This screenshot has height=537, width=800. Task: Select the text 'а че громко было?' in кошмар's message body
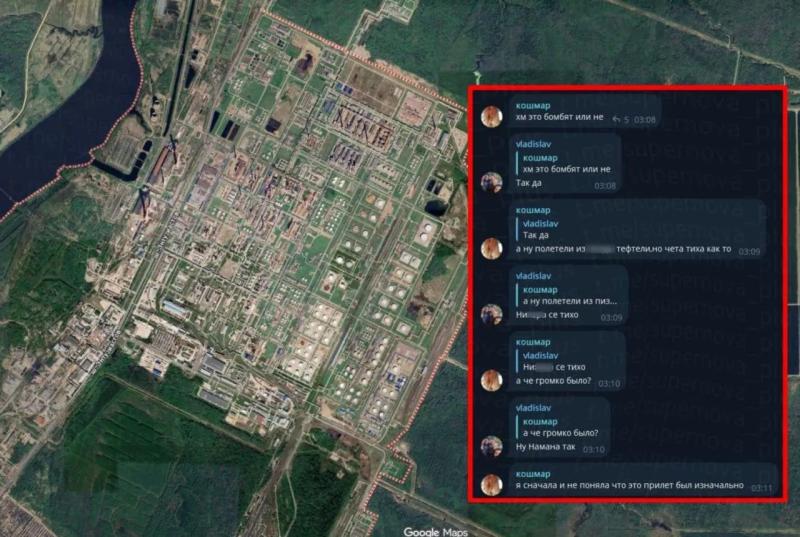(x=554, y=381)
